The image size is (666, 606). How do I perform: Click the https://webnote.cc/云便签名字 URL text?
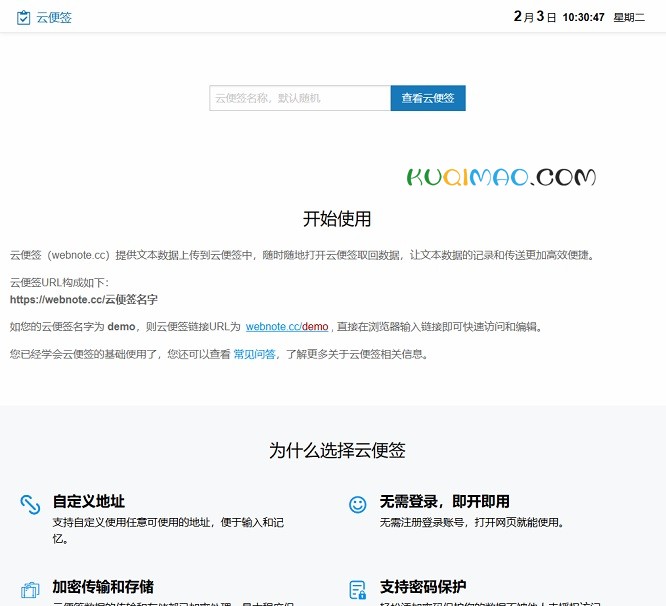pyautogui.click(x=84, y=299)
